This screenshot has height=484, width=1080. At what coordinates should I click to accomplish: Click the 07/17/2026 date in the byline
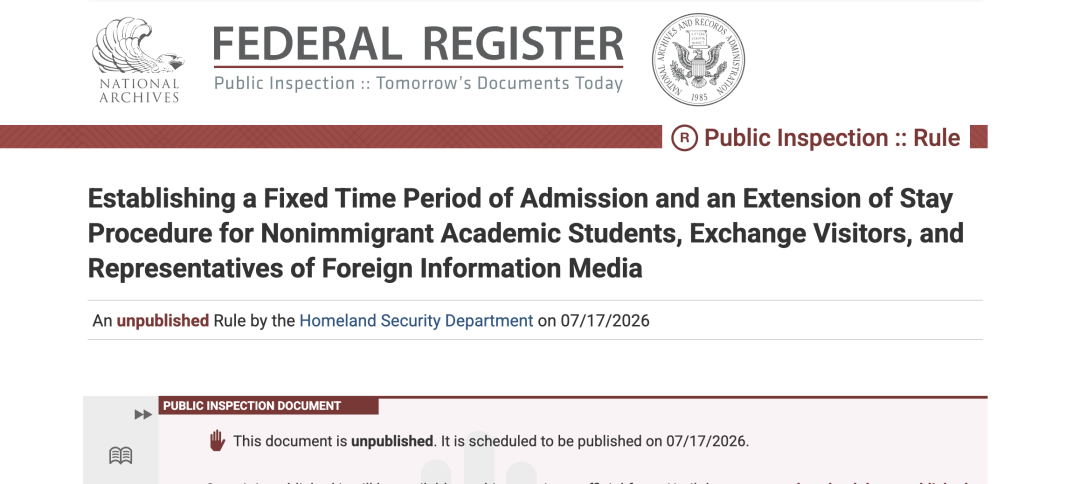605,320
